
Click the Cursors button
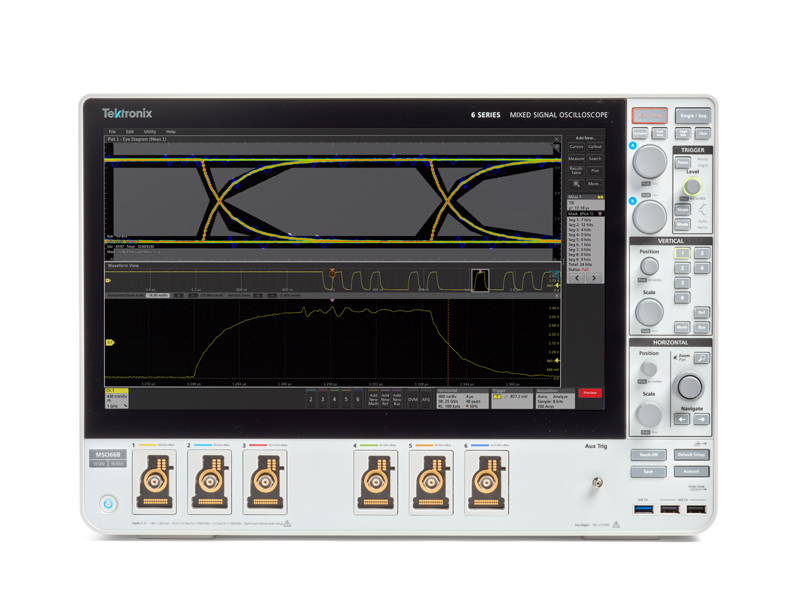click(x=576, y=147)
